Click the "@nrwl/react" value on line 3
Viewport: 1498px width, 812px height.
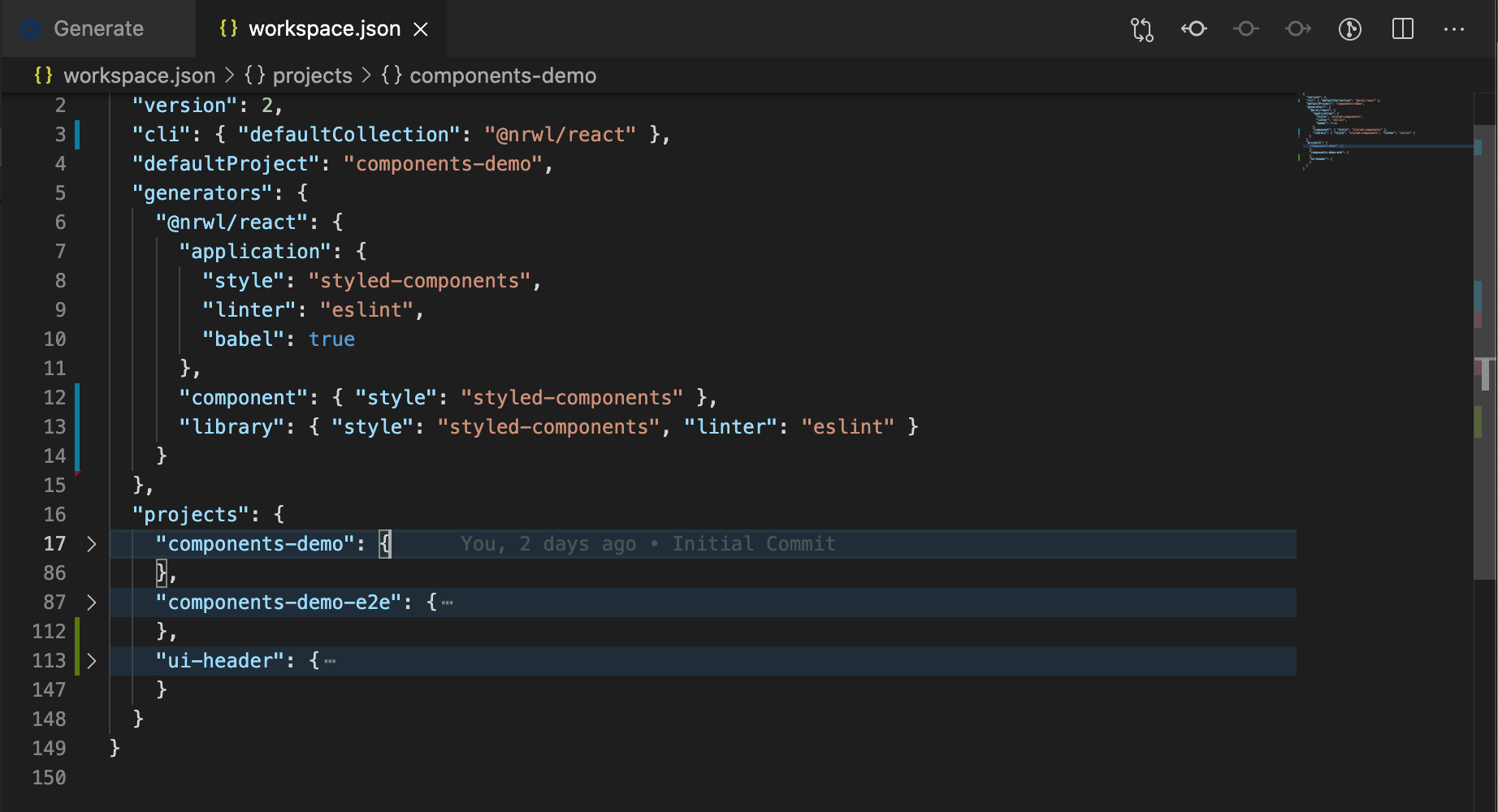[561, 135]
